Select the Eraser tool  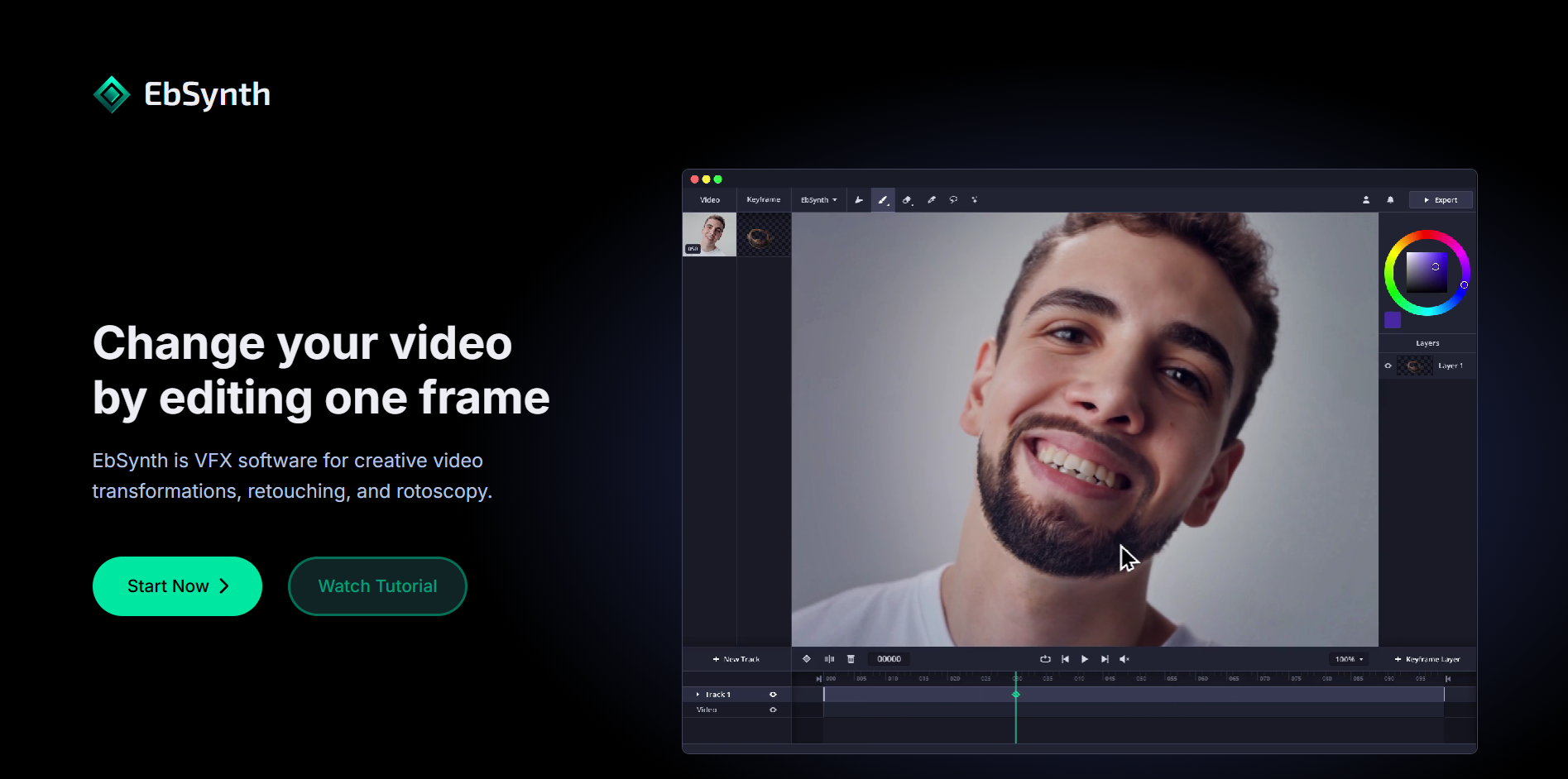907,200
